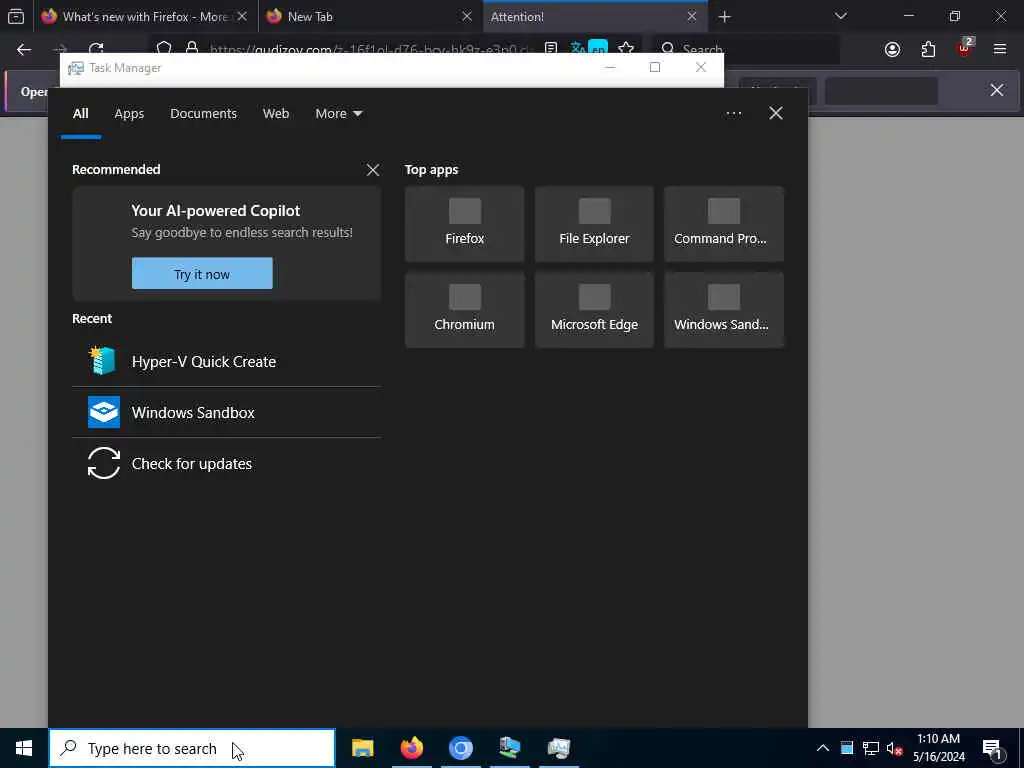Click the site security lock icon
1024x768 pixels.
coord(192,49)
